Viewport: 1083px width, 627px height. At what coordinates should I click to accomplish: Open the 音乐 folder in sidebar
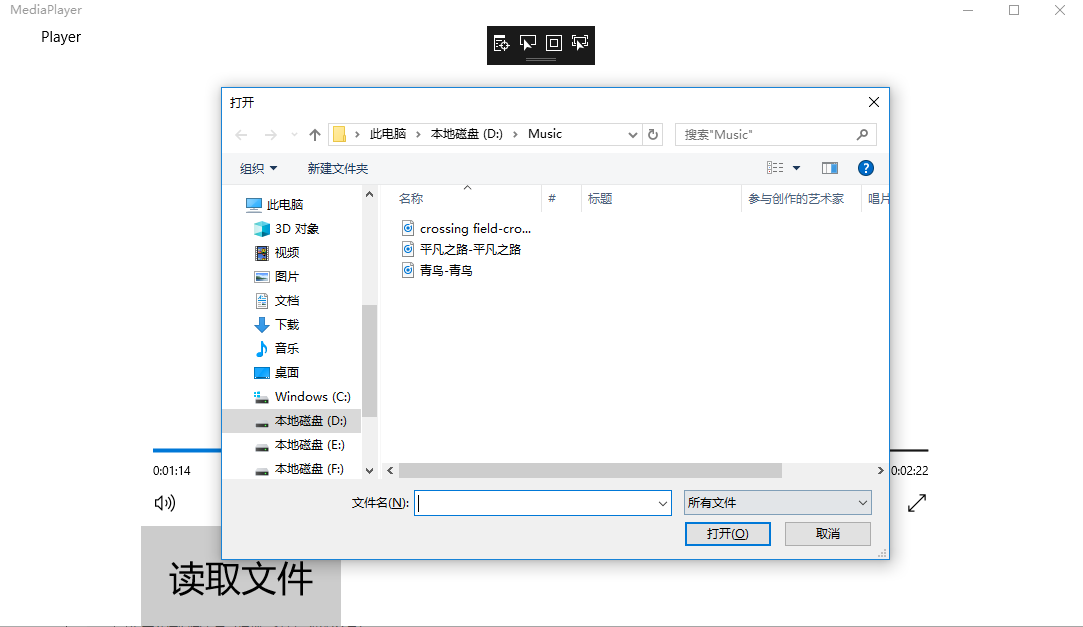coord(287,348)
